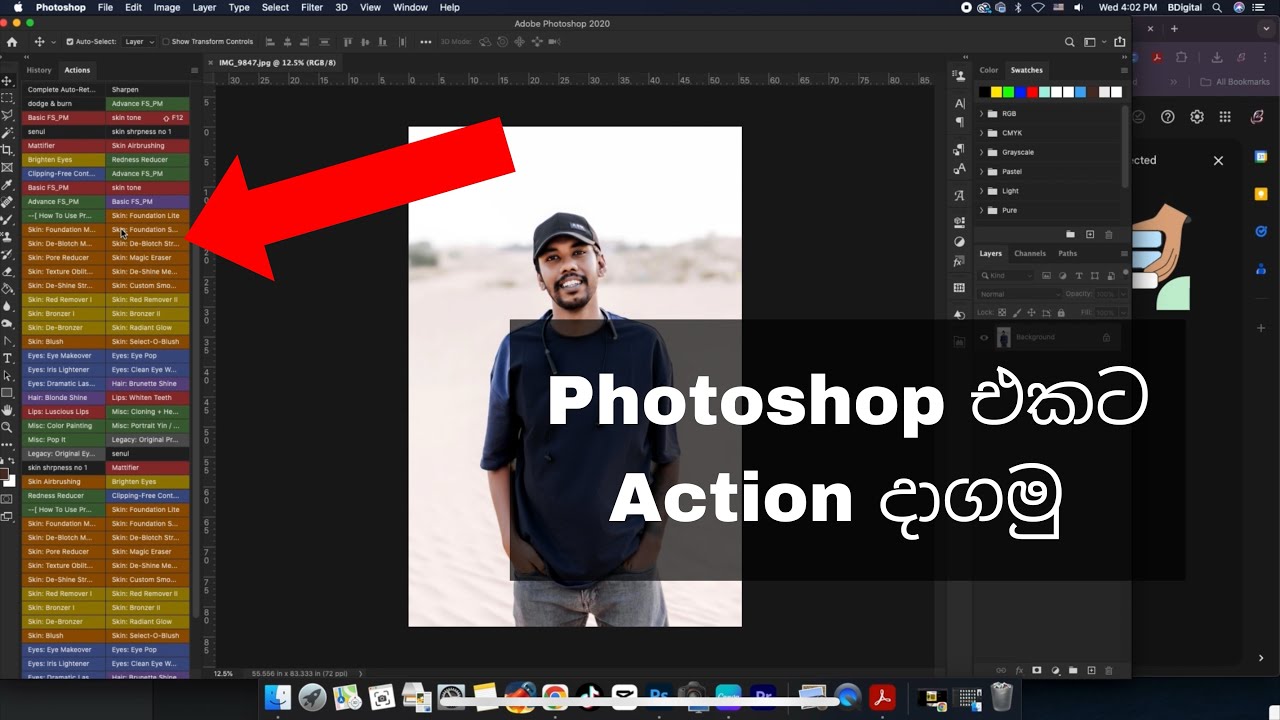Viewport: 1280px width, 720px height.
Task: Create a new swatch with plus icon
Action: point(1090,234)
